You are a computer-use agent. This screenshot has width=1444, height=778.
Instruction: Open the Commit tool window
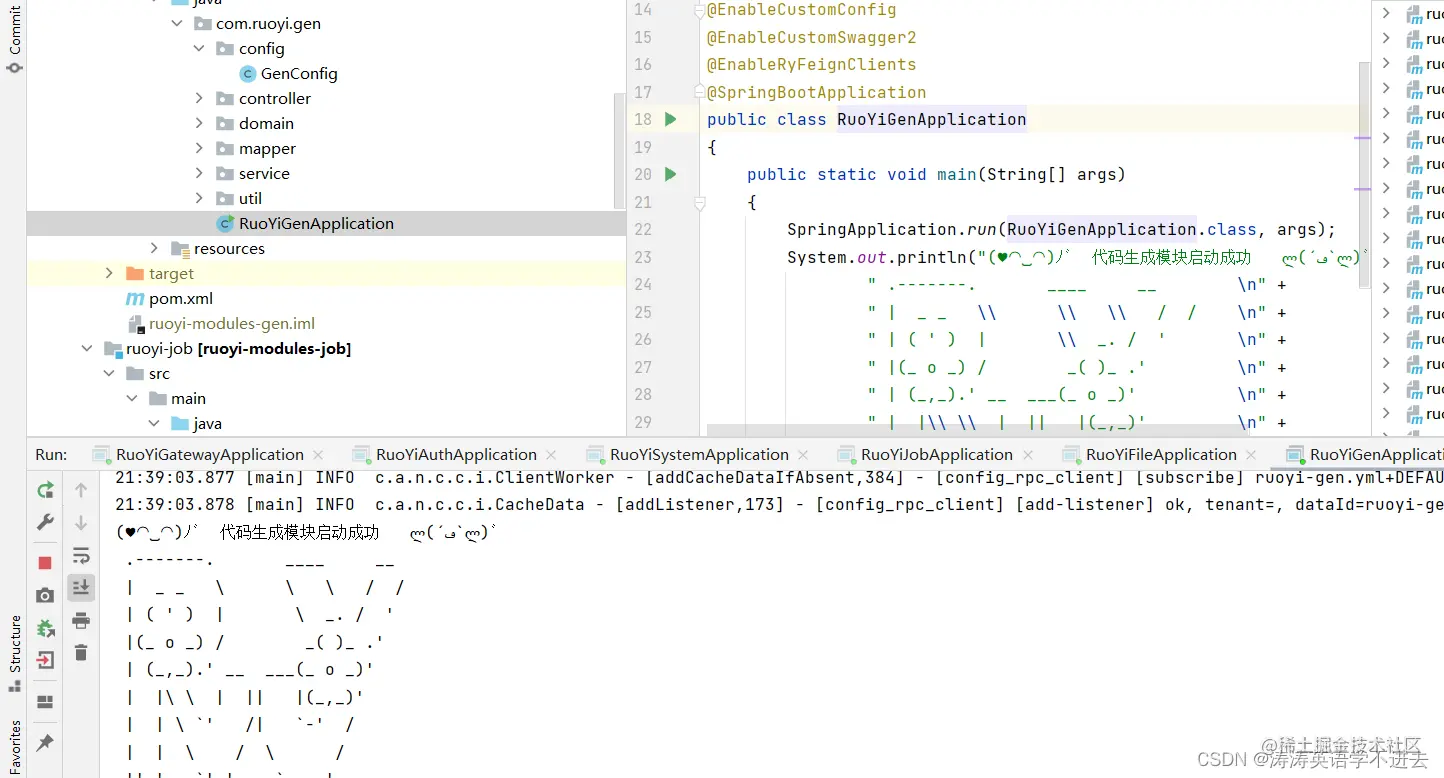pos(14,40)
